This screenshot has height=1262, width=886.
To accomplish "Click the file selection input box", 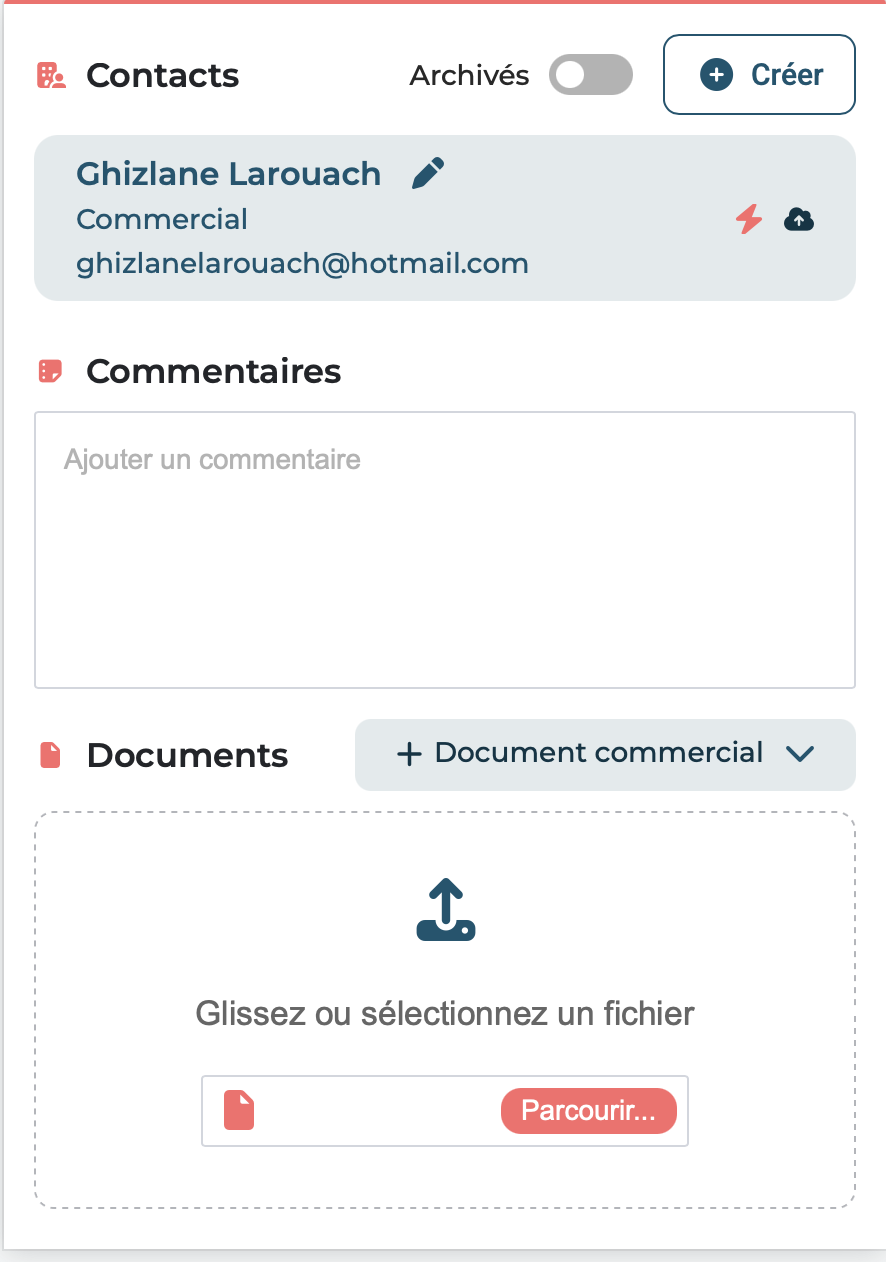I will [x=445, y=1111].
